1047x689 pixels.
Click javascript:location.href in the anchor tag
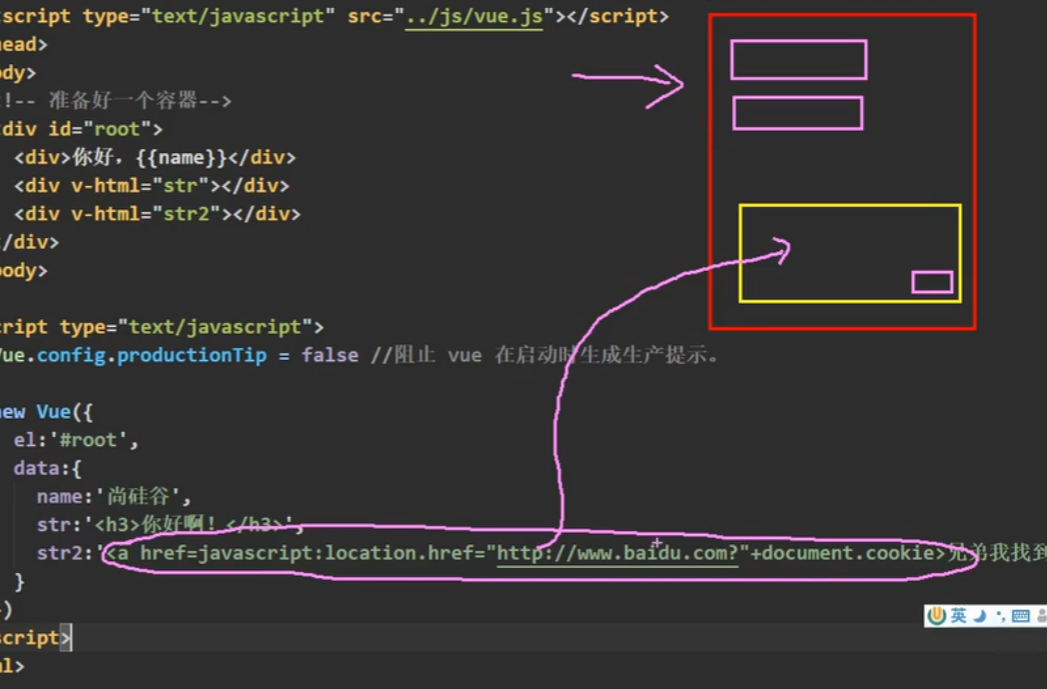point(336,553)
